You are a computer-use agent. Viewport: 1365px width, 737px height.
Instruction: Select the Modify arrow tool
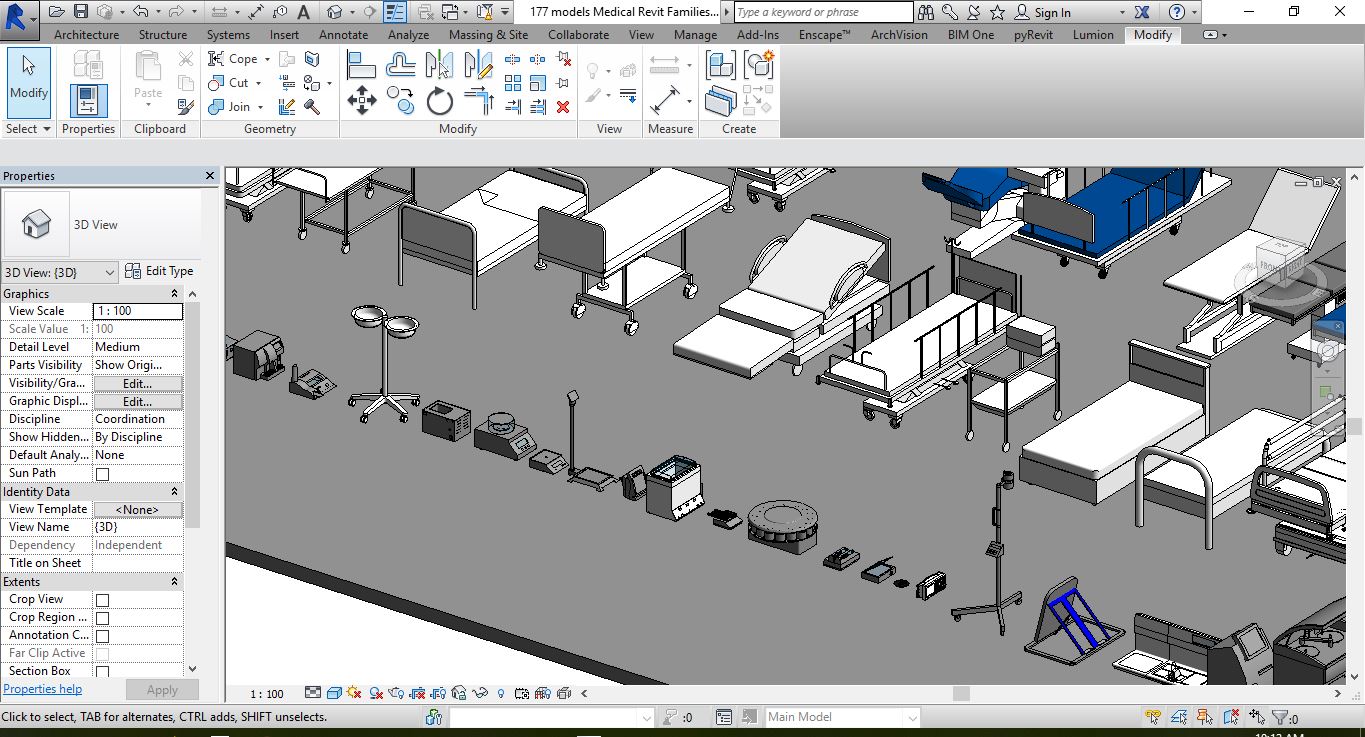coord(29,82)
